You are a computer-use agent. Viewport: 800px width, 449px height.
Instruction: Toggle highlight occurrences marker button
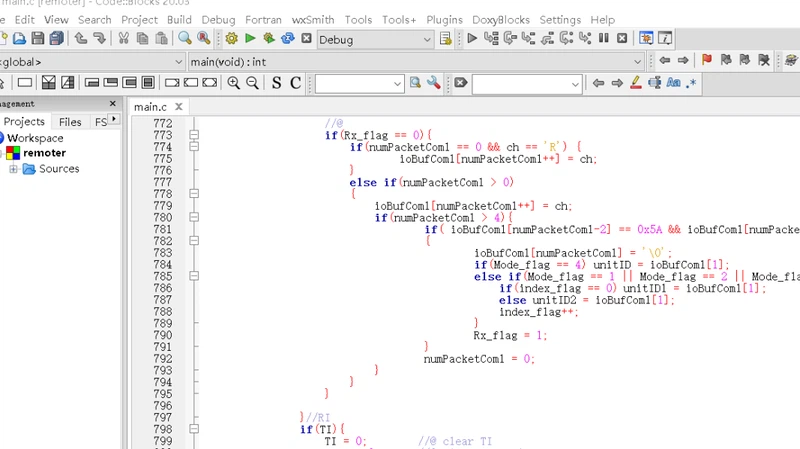pos(635,83)
